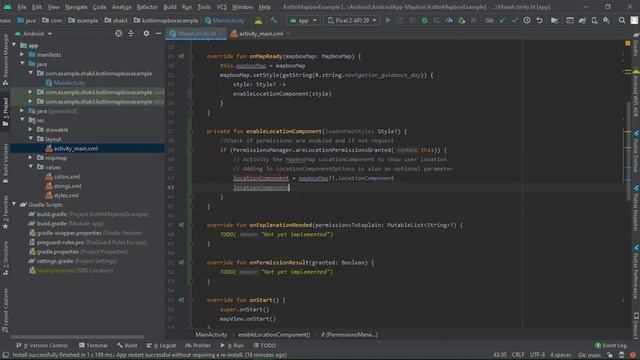Open SDK Manager icon in toolbar

(607, 20)
